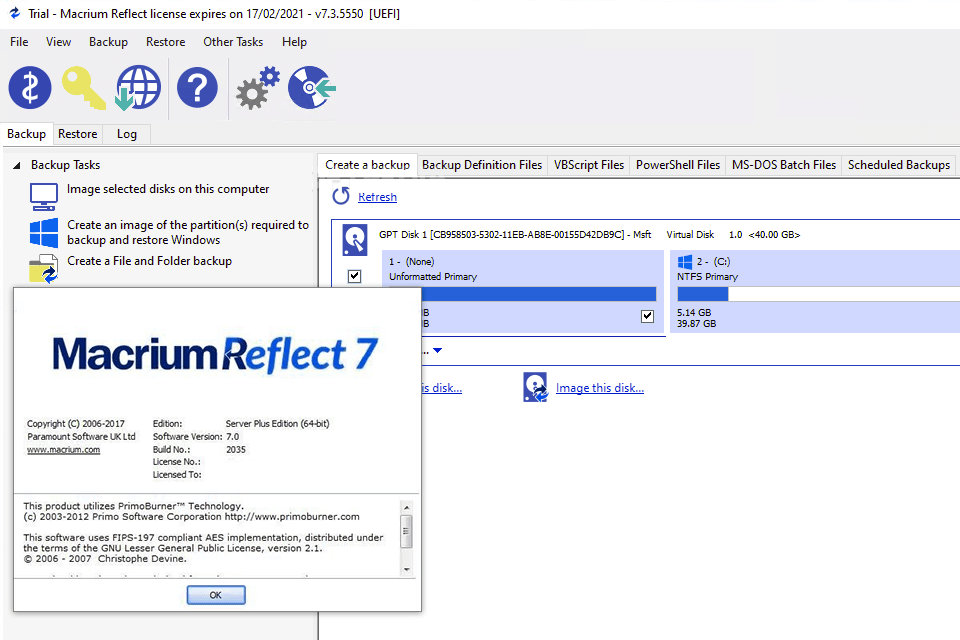Open help with the question mark icon
This screenshot has width=960, height=640.
pyautogui.click(x=197, y=88)
